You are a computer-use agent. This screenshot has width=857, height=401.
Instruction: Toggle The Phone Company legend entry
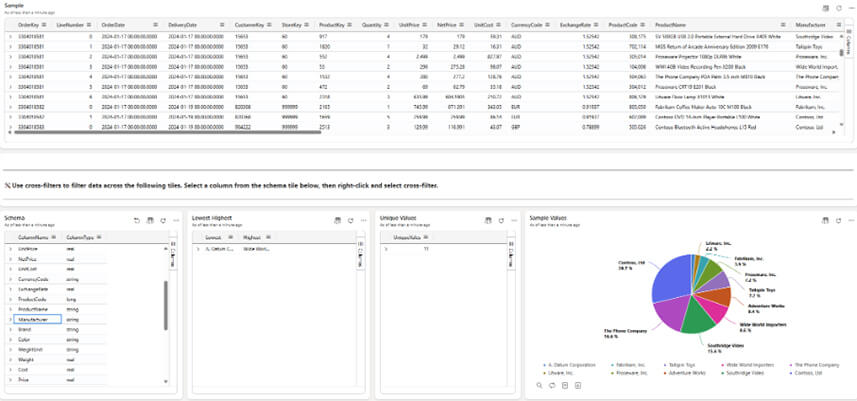coord(814,365)
